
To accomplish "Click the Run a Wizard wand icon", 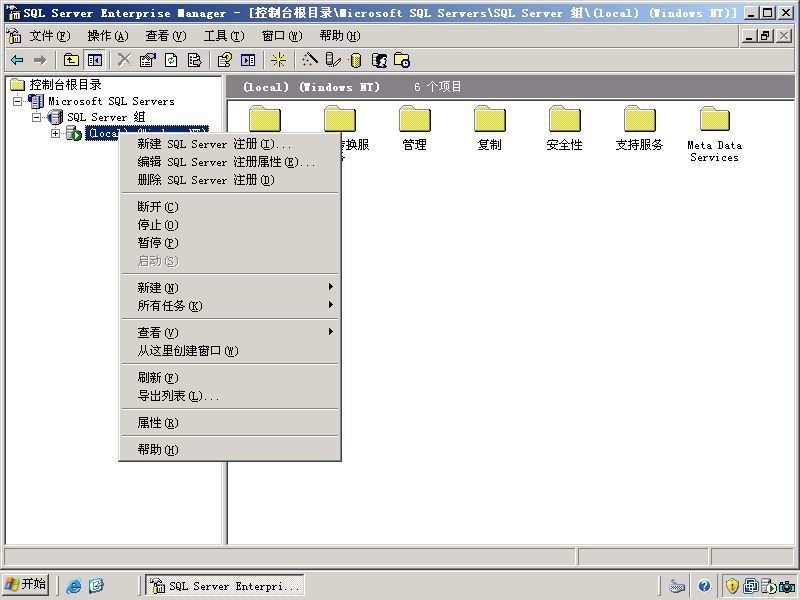I will pyautogui.click(x=310, y=60).
